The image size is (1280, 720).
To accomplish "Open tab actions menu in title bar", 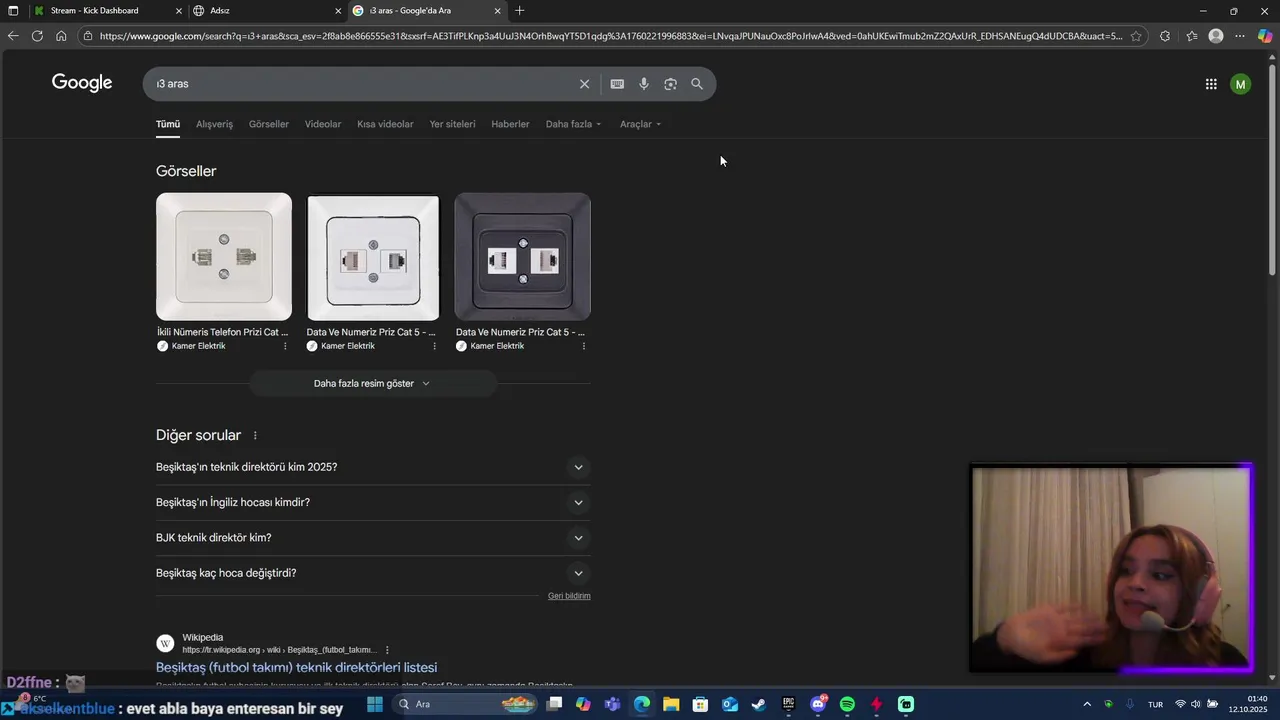I will (x=13, y=11).
